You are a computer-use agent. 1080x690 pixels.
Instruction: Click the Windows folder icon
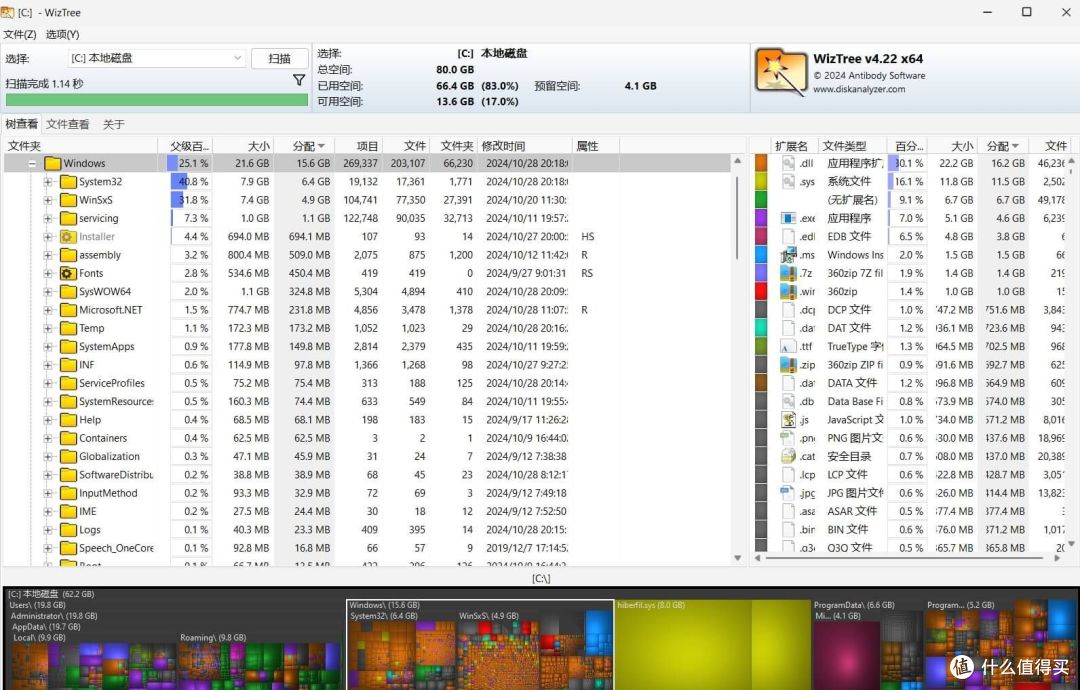click(x=52, y=163)
